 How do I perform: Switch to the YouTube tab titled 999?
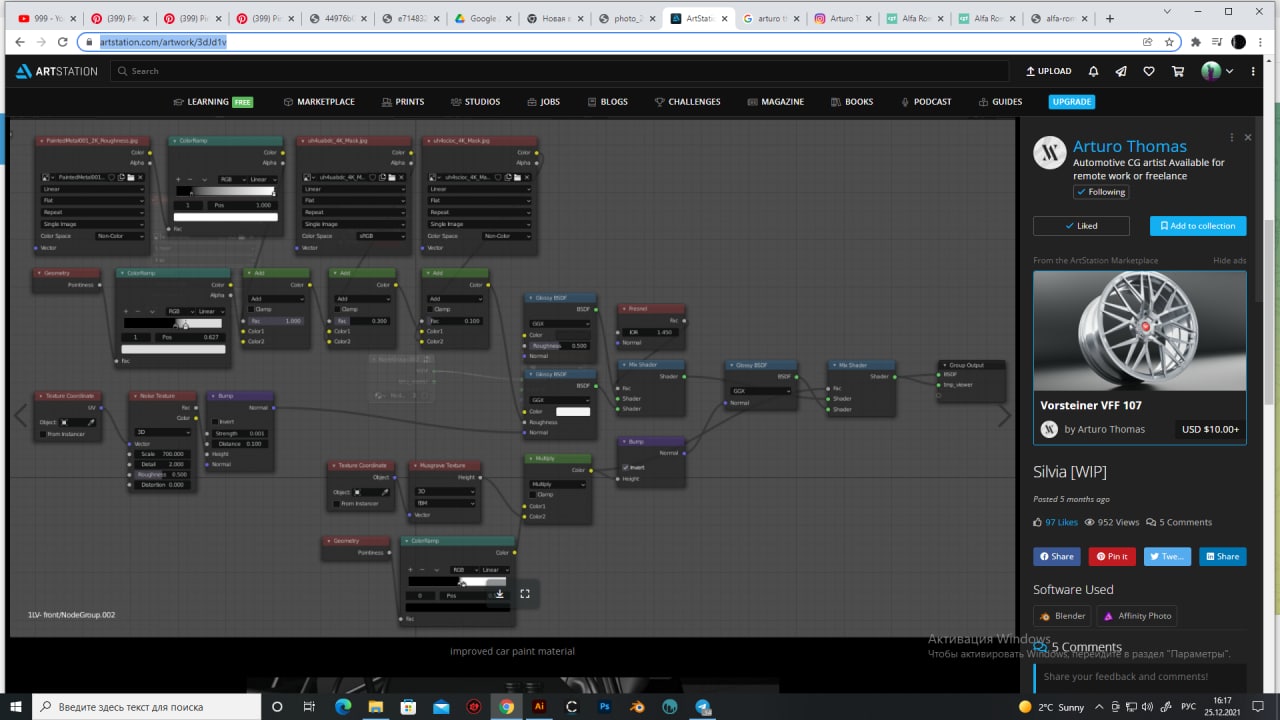point(45,18)
